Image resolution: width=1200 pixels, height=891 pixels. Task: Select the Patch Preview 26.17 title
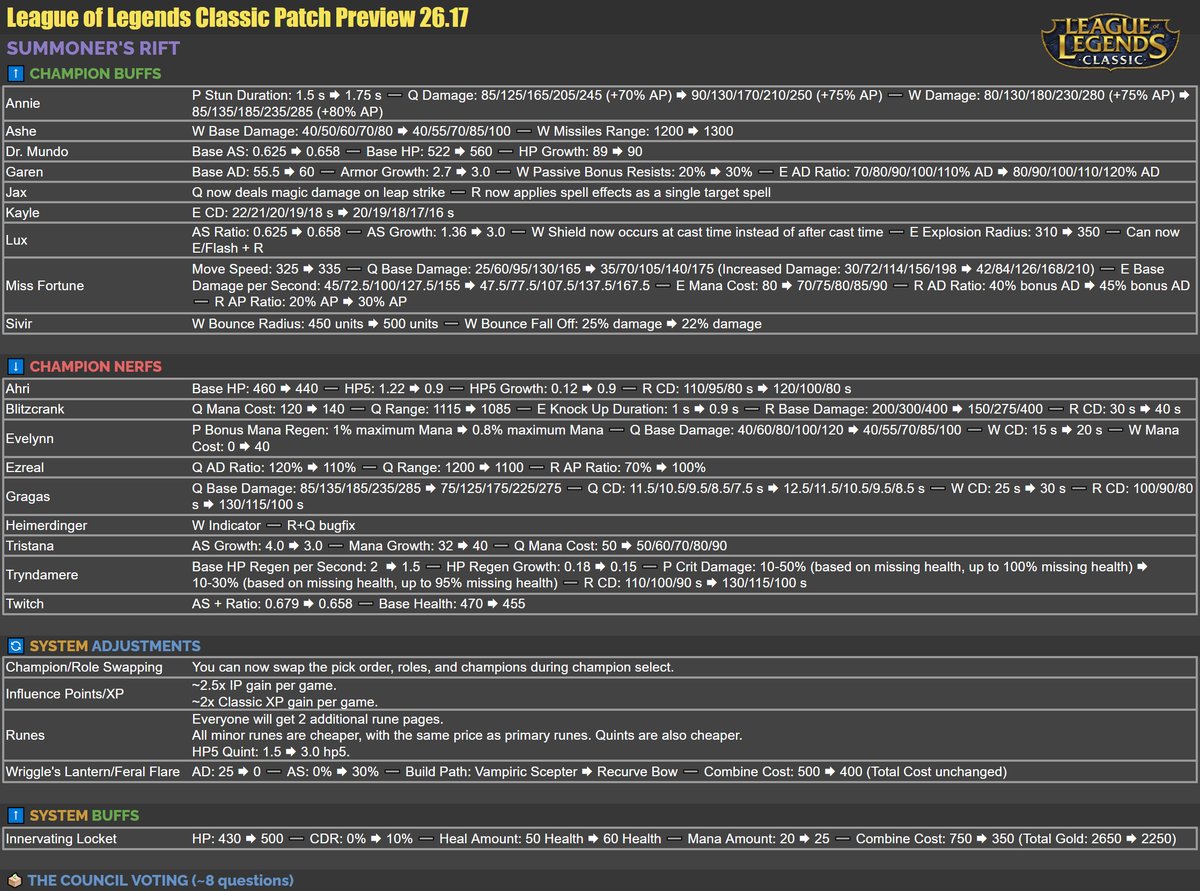tap(237, 18)
